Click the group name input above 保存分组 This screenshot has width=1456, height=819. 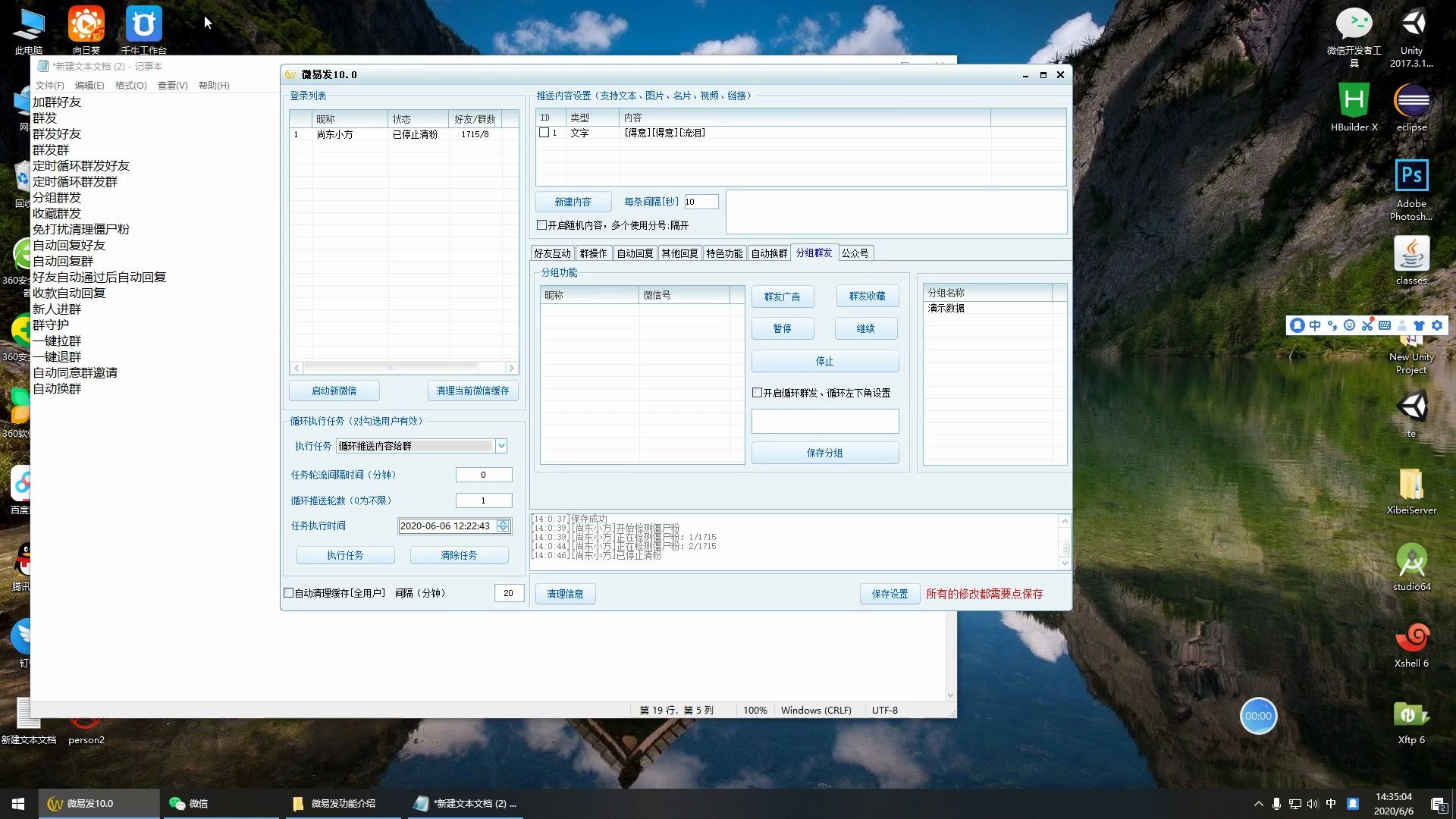tap(825, 421)
